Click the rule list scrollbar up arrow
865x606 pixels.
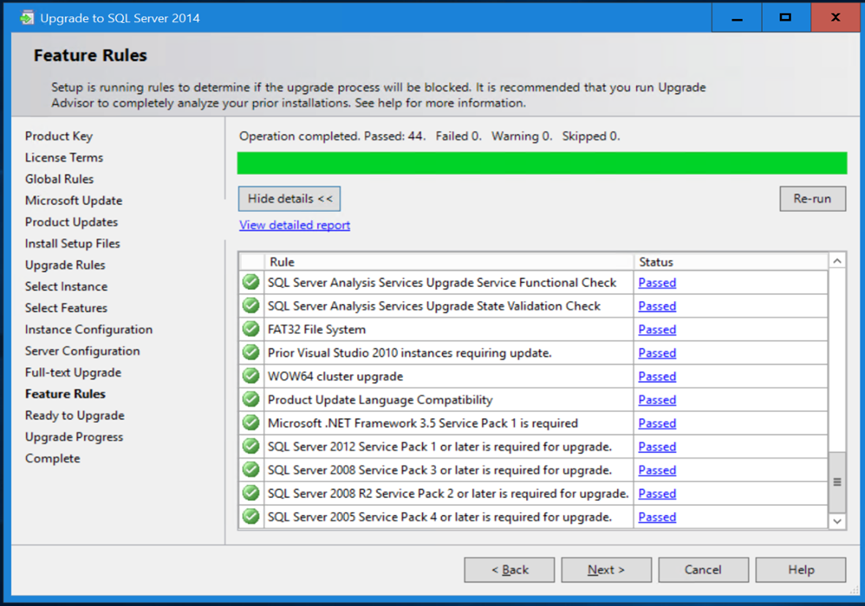pyautogui.click(x=837, y=261)
